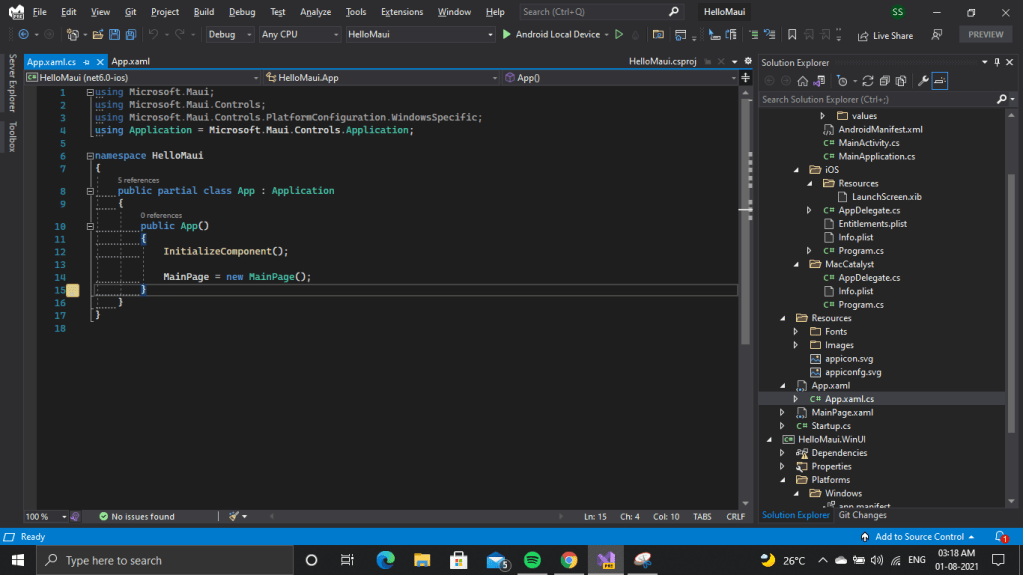The height and width of the screenshot is (575, 1023).
Task: Click Collapse All in Solution Explorer
Action: tap(885, 81)
